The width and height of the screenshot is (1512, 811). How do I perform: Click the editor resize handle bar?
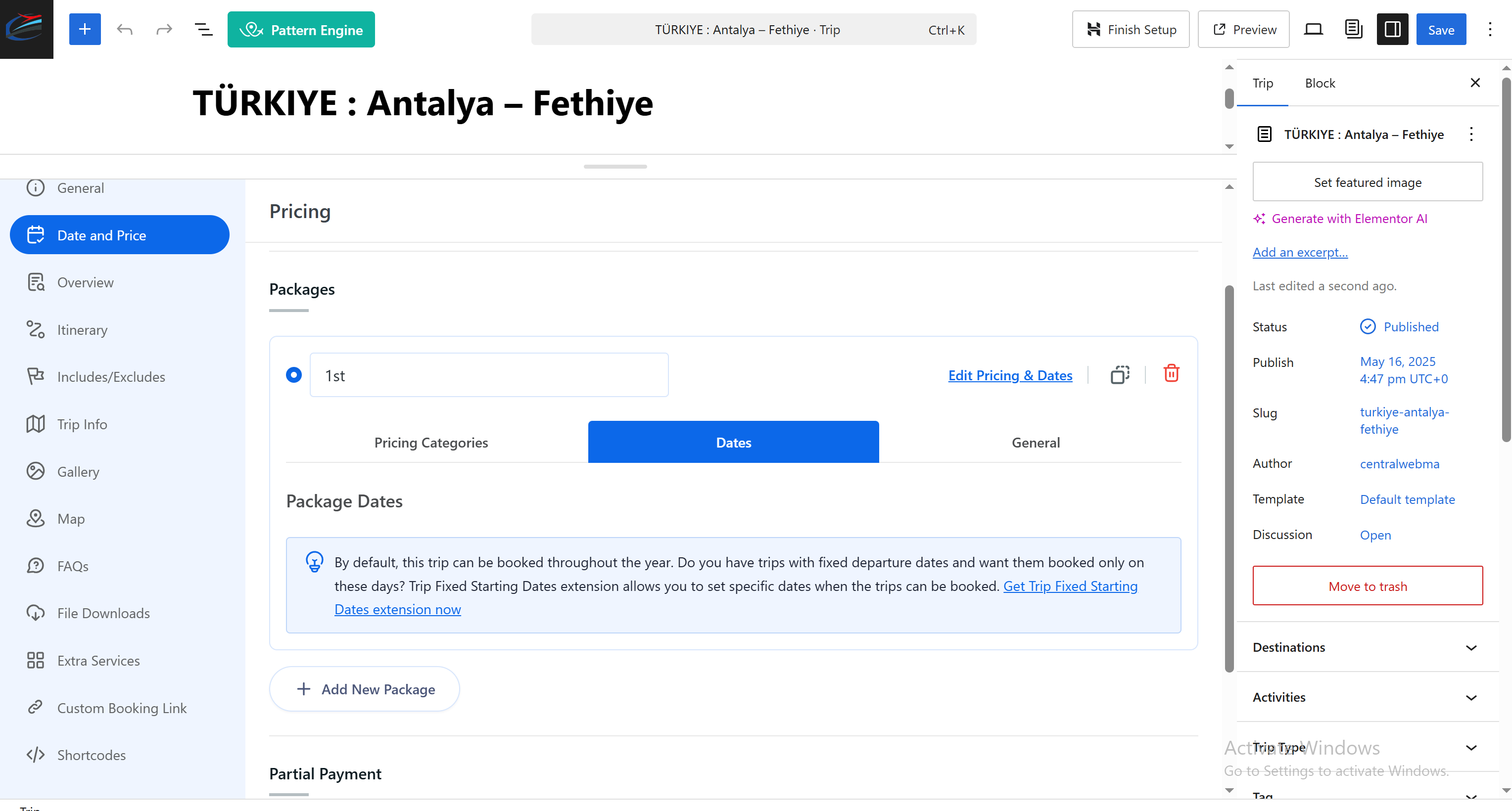(x=615, y=167)
